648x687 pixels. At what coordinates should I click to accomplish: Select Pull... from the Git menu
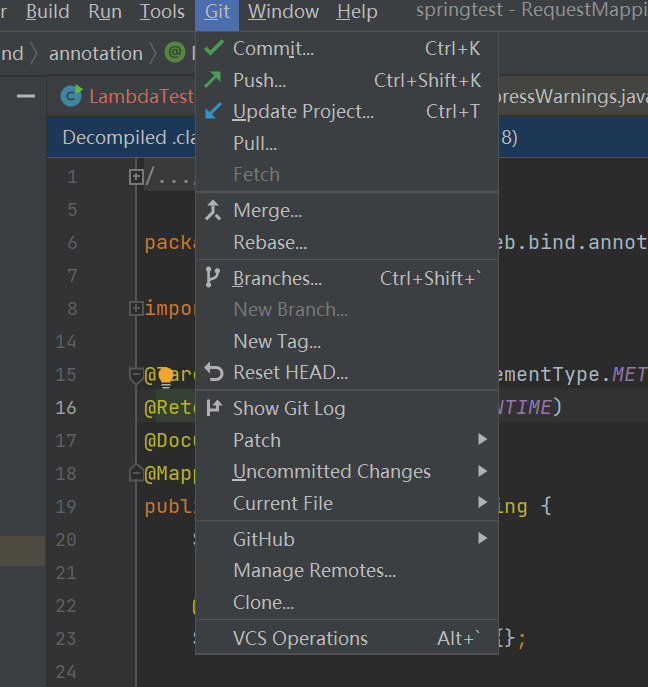click(x=255, y=143)
